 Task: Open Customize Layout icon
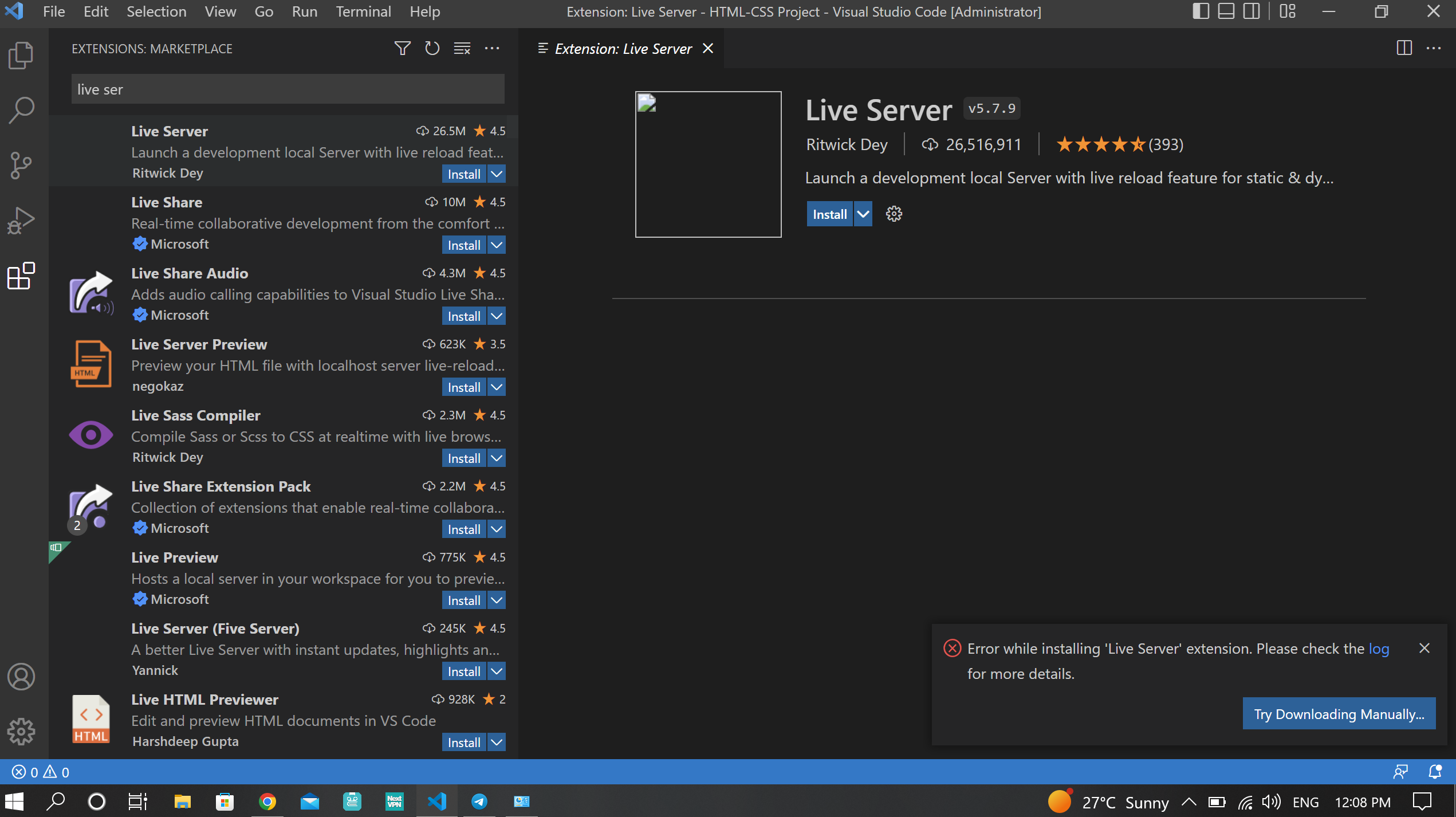pos(1288,11)
